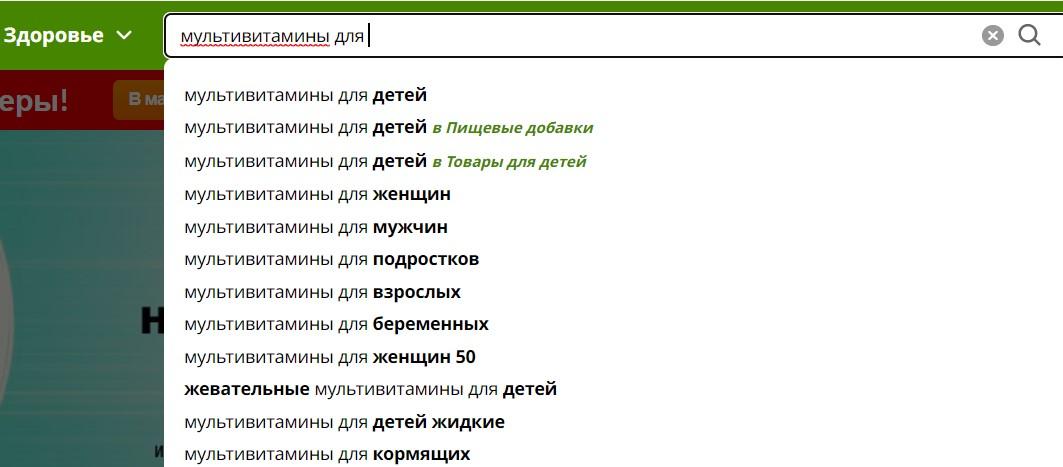Select suggestion мультивитамины для детей жидкие
Viewport: 1063px width, 467px height.
point(344,422)
